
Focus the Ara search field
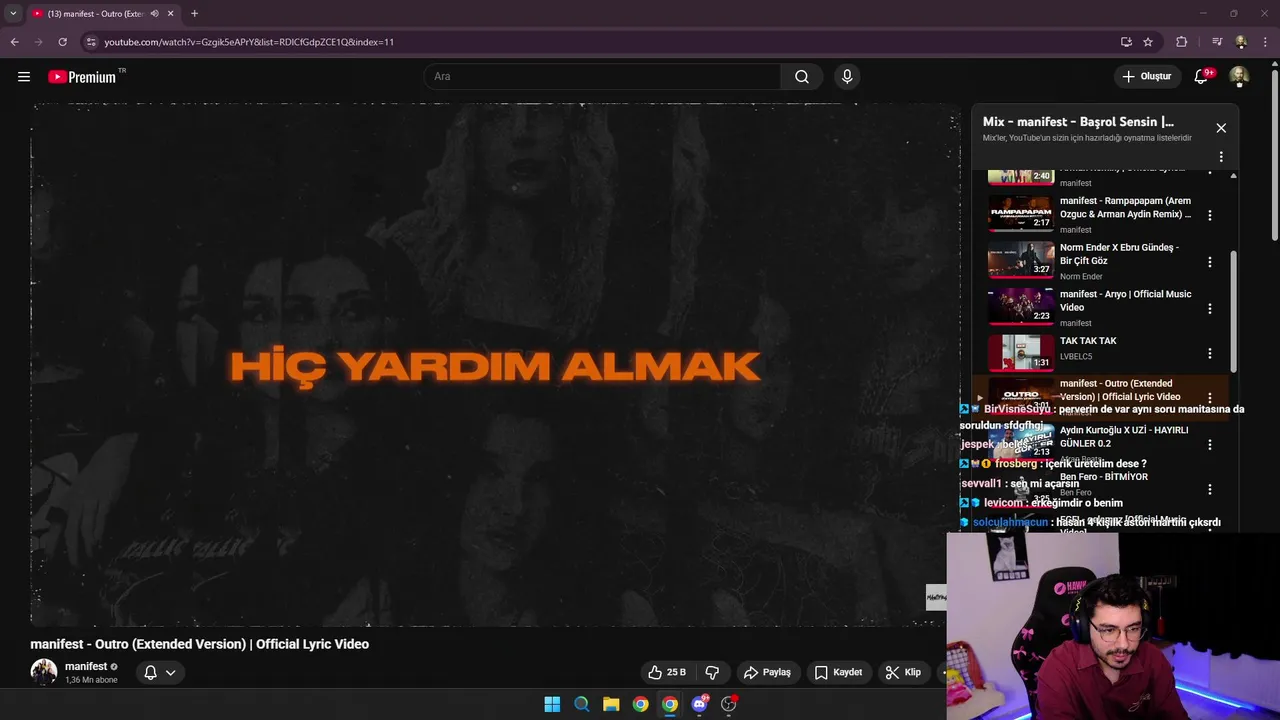point(603,77)
